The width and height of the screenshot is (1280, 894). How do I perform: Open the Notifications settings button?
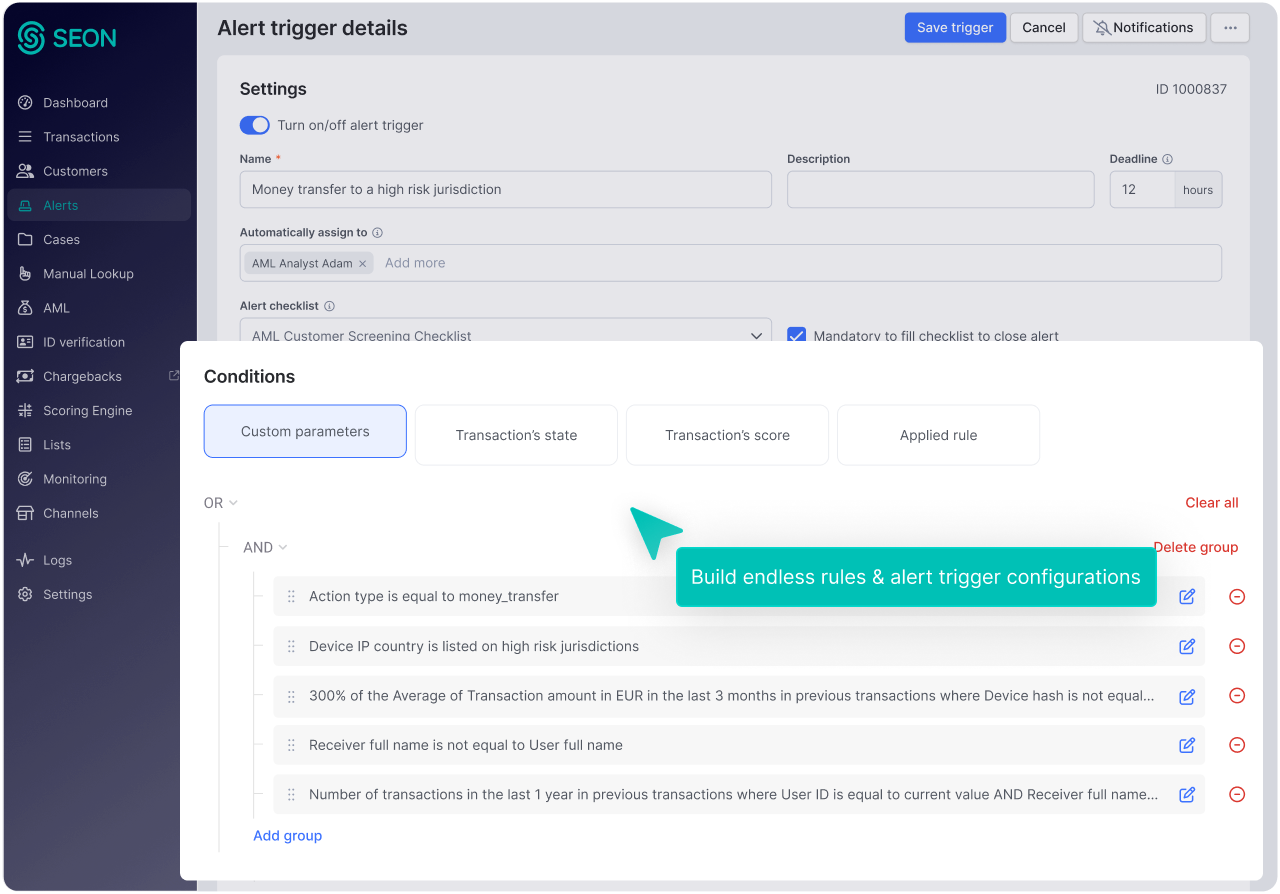click(1143, 28)
